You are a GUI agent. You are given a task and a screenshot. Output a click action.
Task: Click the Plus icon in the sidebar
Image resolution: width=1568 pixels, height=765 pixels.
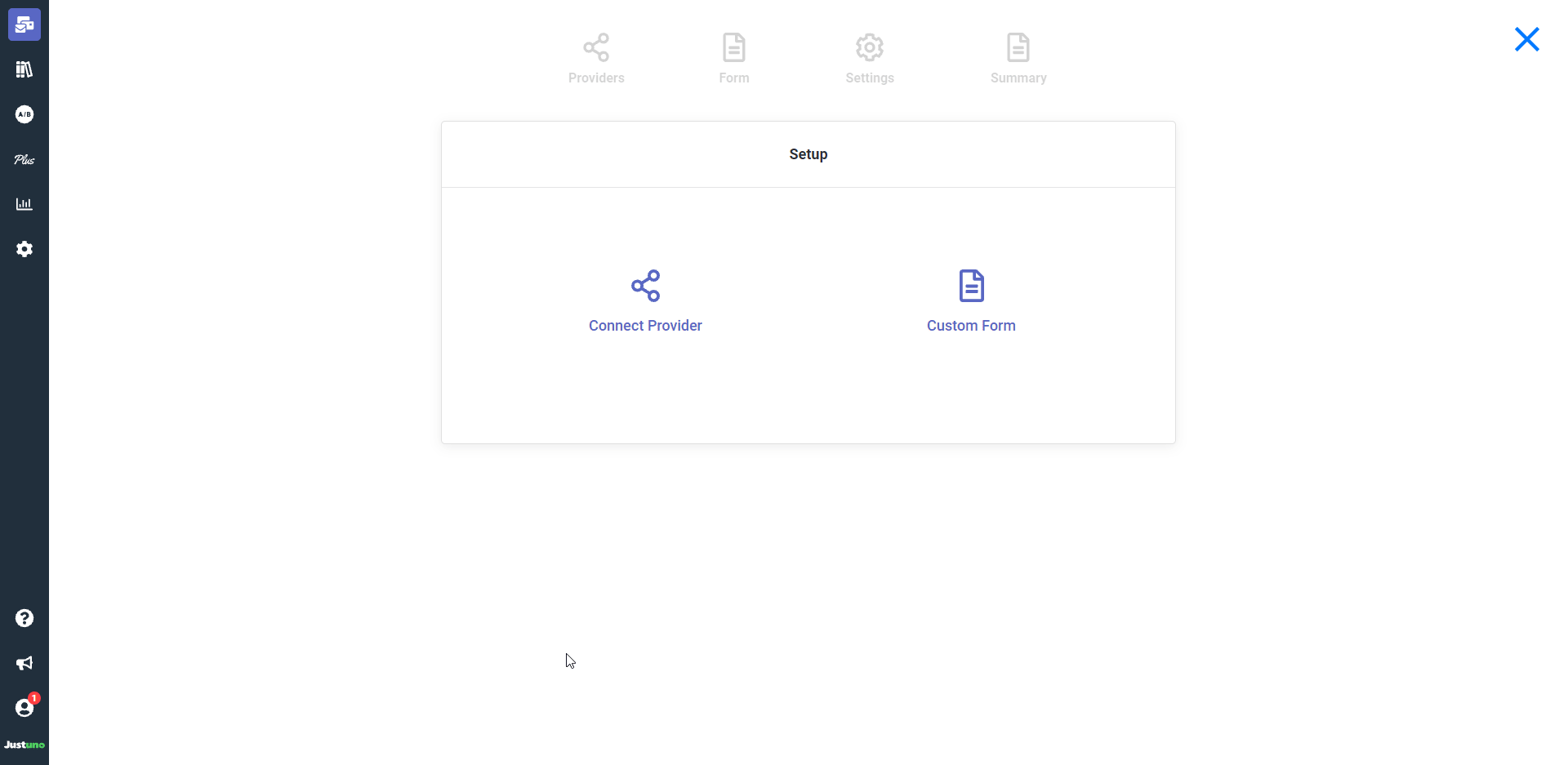(x=24, y=159)
